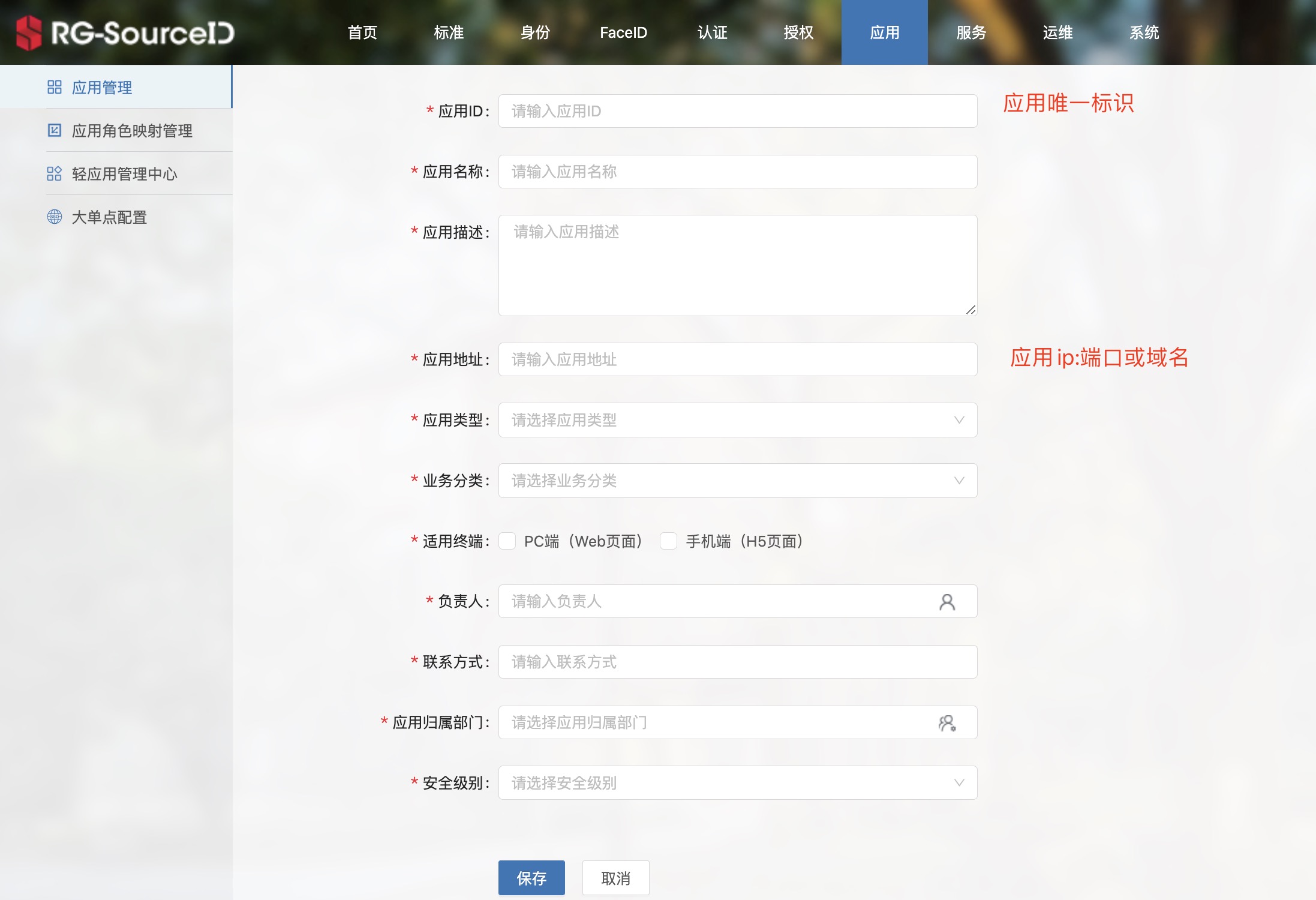Click the 大单点配置 globe icon
This screenshot has height=900, width=1316.
click(x=55, y=217)
